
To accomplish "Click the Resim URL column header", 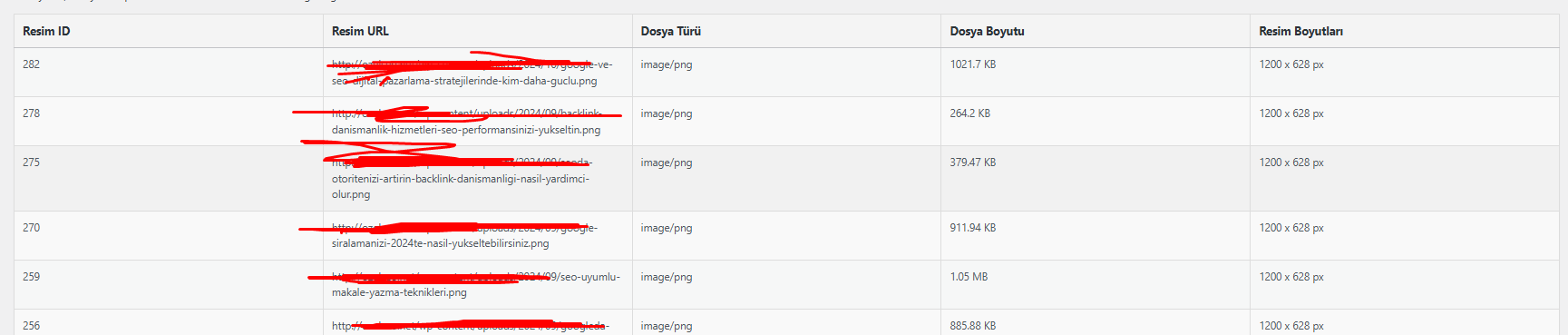I will point(360,31).
